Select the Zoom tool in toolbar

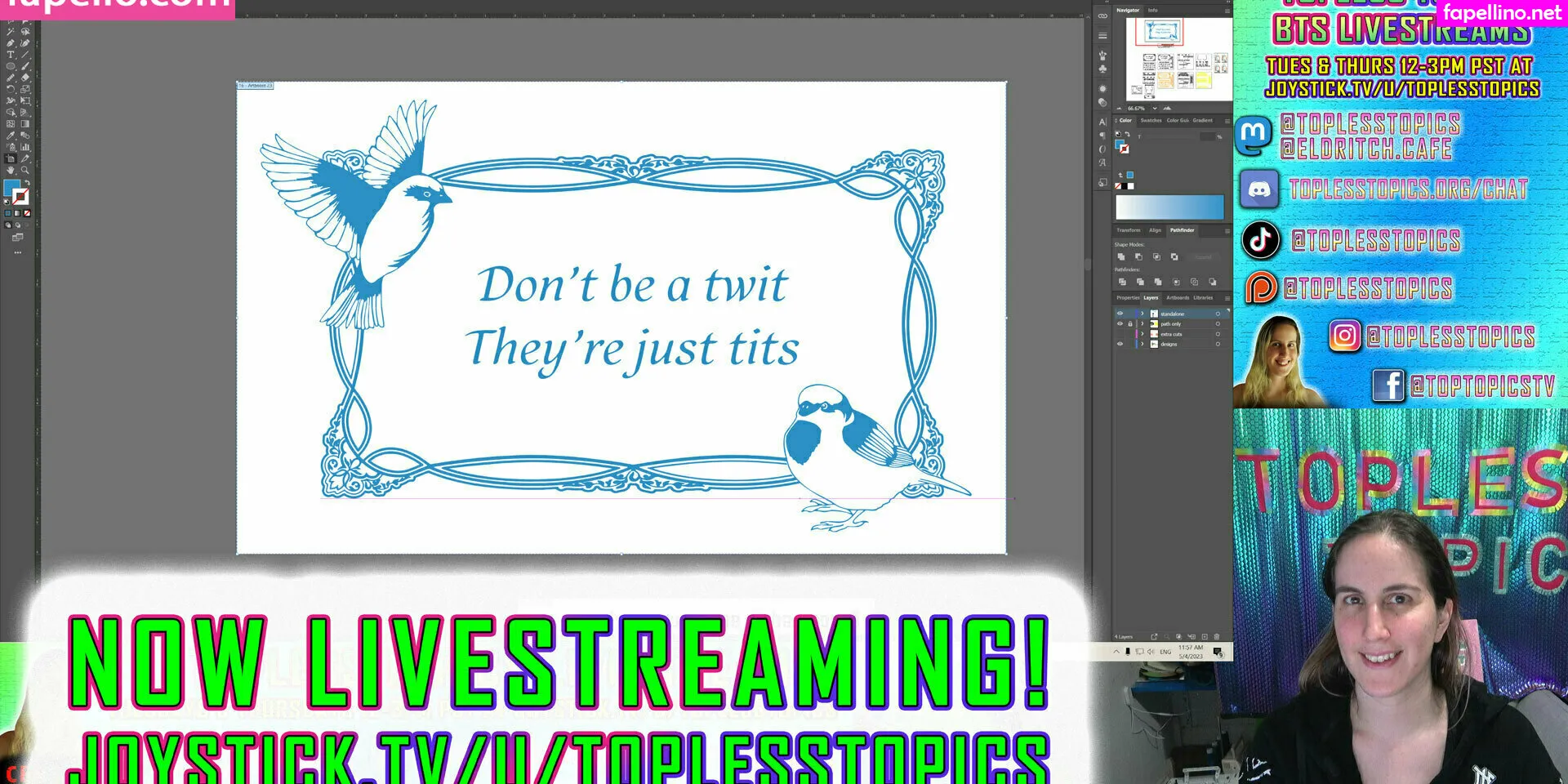click(x=25, y=171)
